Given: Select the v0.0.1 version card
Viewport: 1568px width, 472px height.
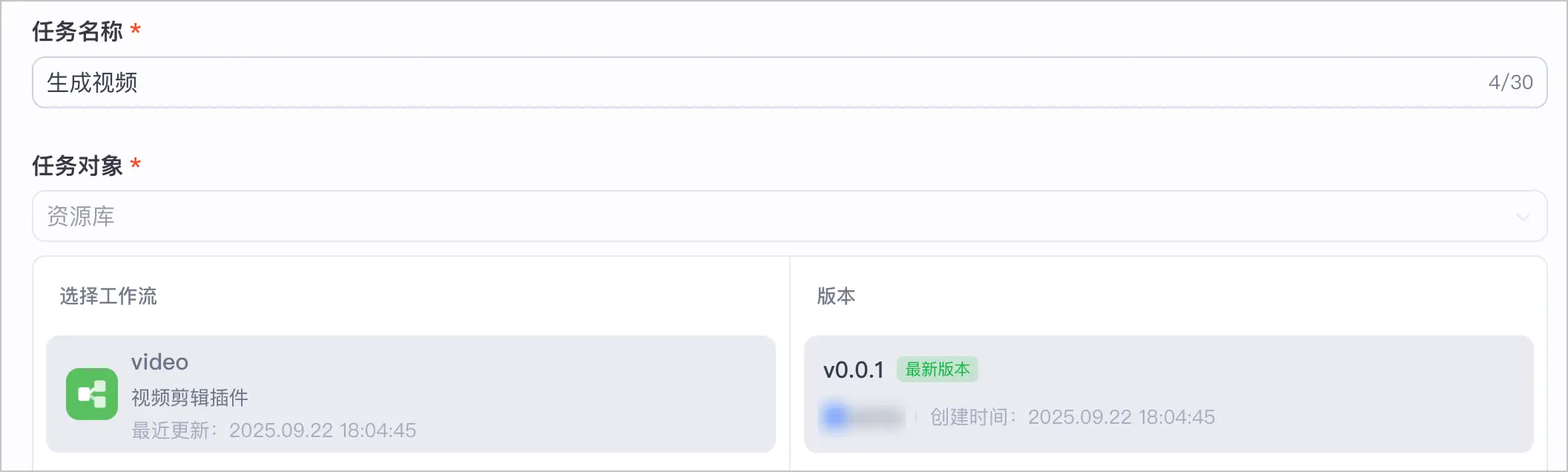Looking at the screenshot, I should pos(1168,394).
